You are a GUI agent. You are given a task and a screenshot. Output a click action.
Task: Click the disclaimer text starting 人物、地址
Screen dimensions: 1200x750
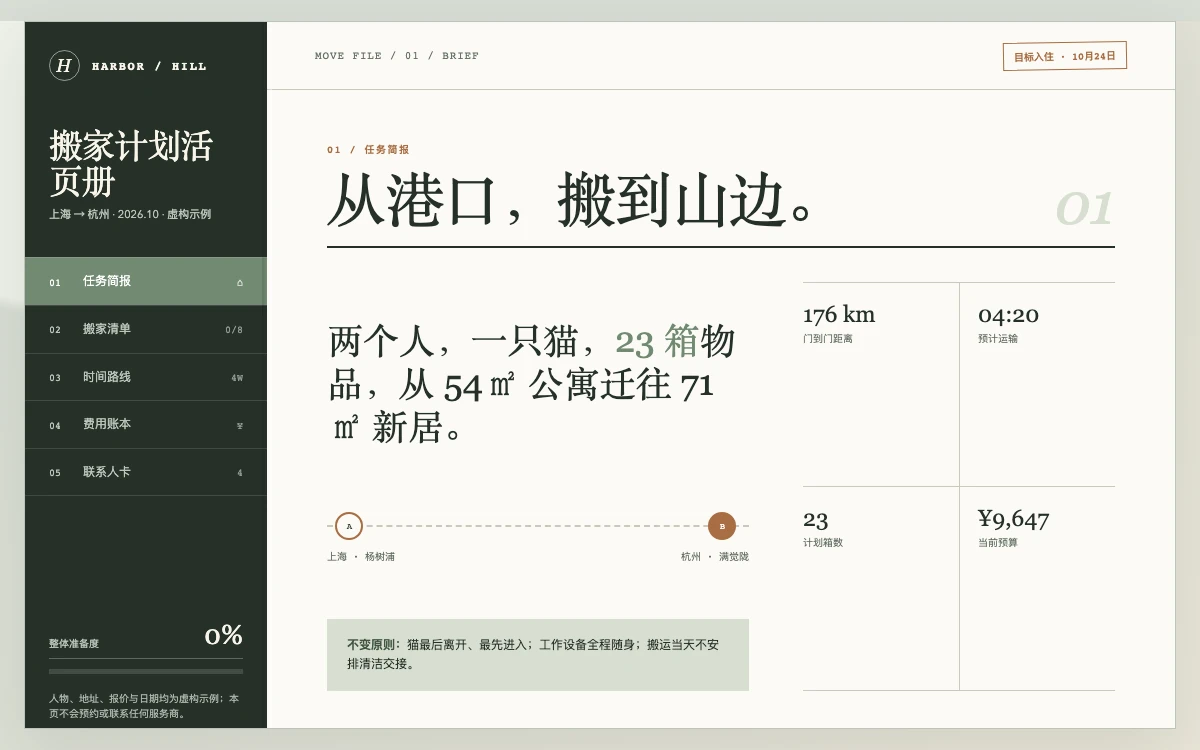tap(144, 706)
